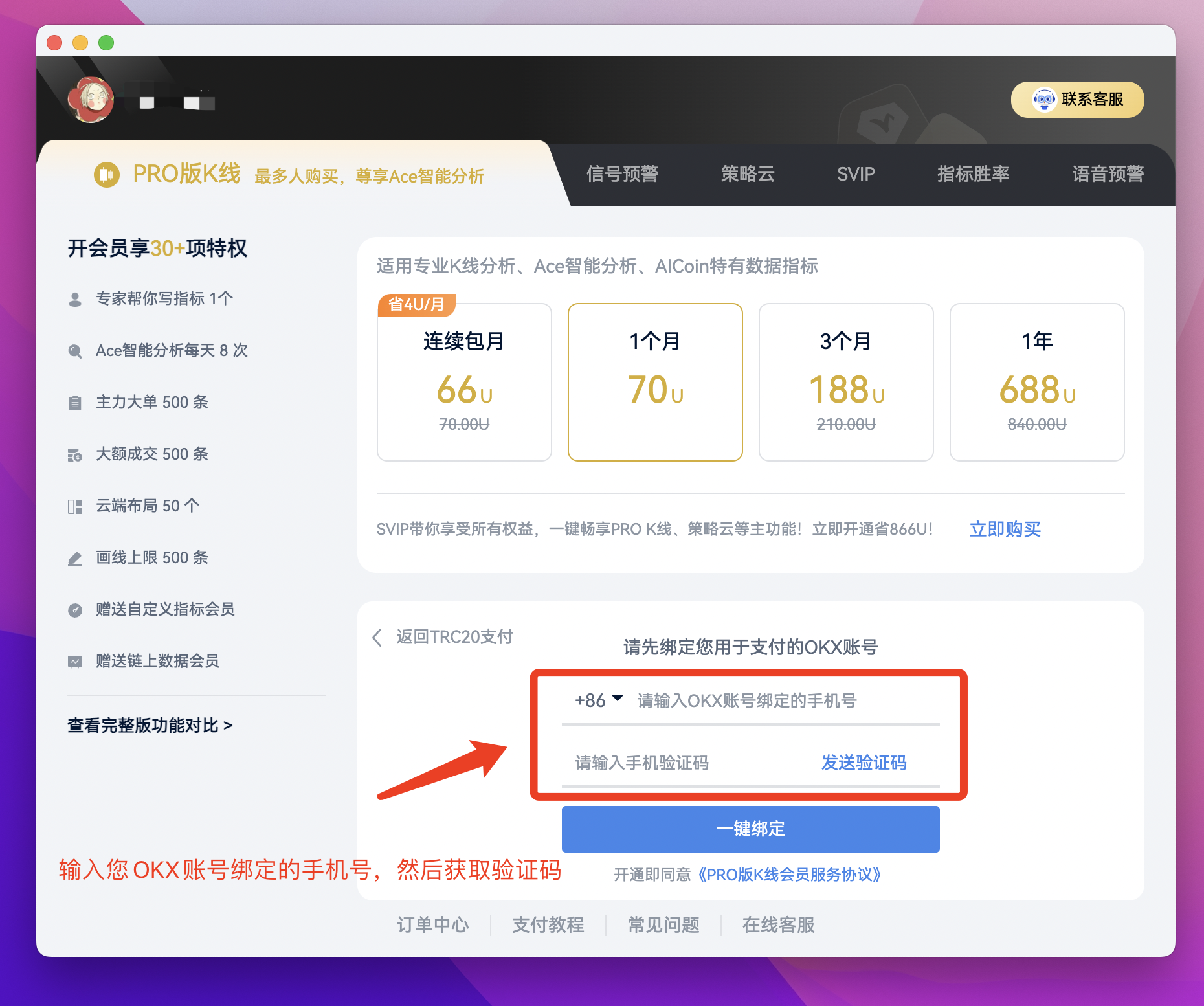Switch to the 语音预警 tab
This screenshot has height=1006, width=1204.
pos(1108,174)
